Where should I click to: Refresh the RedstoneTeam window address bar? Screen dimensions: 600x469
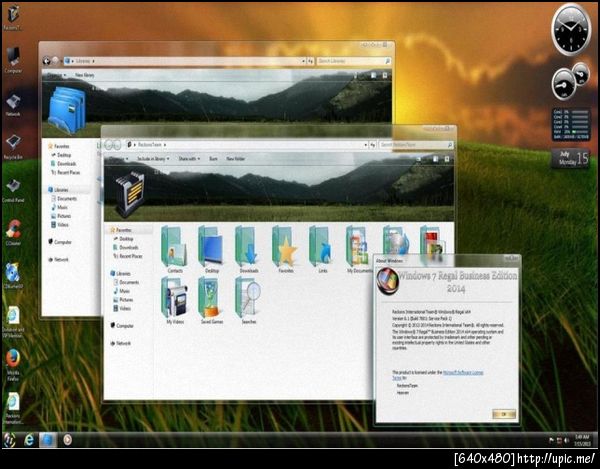pos(373,145)
